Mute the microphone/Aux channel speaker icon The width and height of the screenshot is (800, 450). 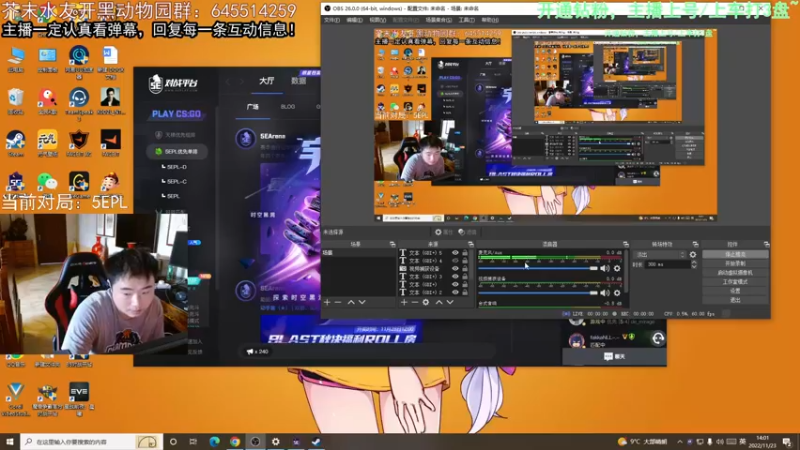[x=605, y=268]
